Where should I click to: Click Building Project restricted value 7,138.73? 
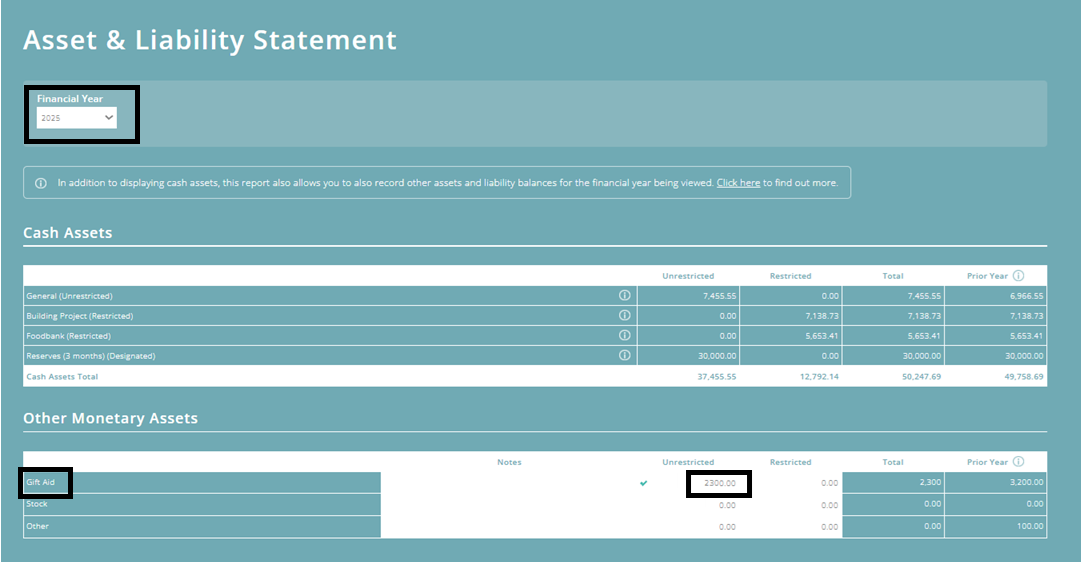pyautogui.click(x=822, y=316)
